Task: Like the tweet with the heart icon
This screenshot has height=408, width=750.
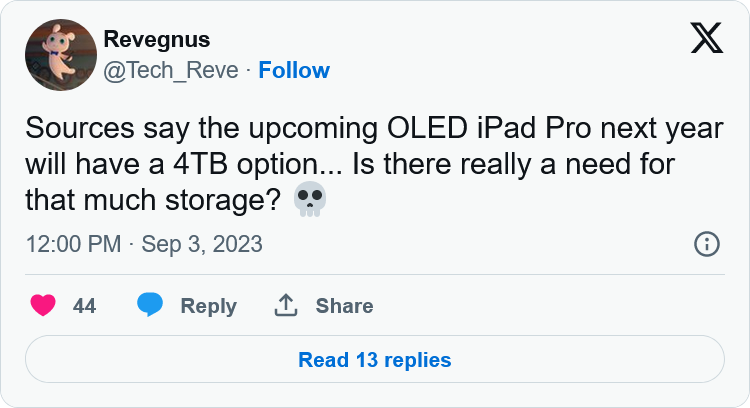Action: pyautogui.click(x=43, y=305)
